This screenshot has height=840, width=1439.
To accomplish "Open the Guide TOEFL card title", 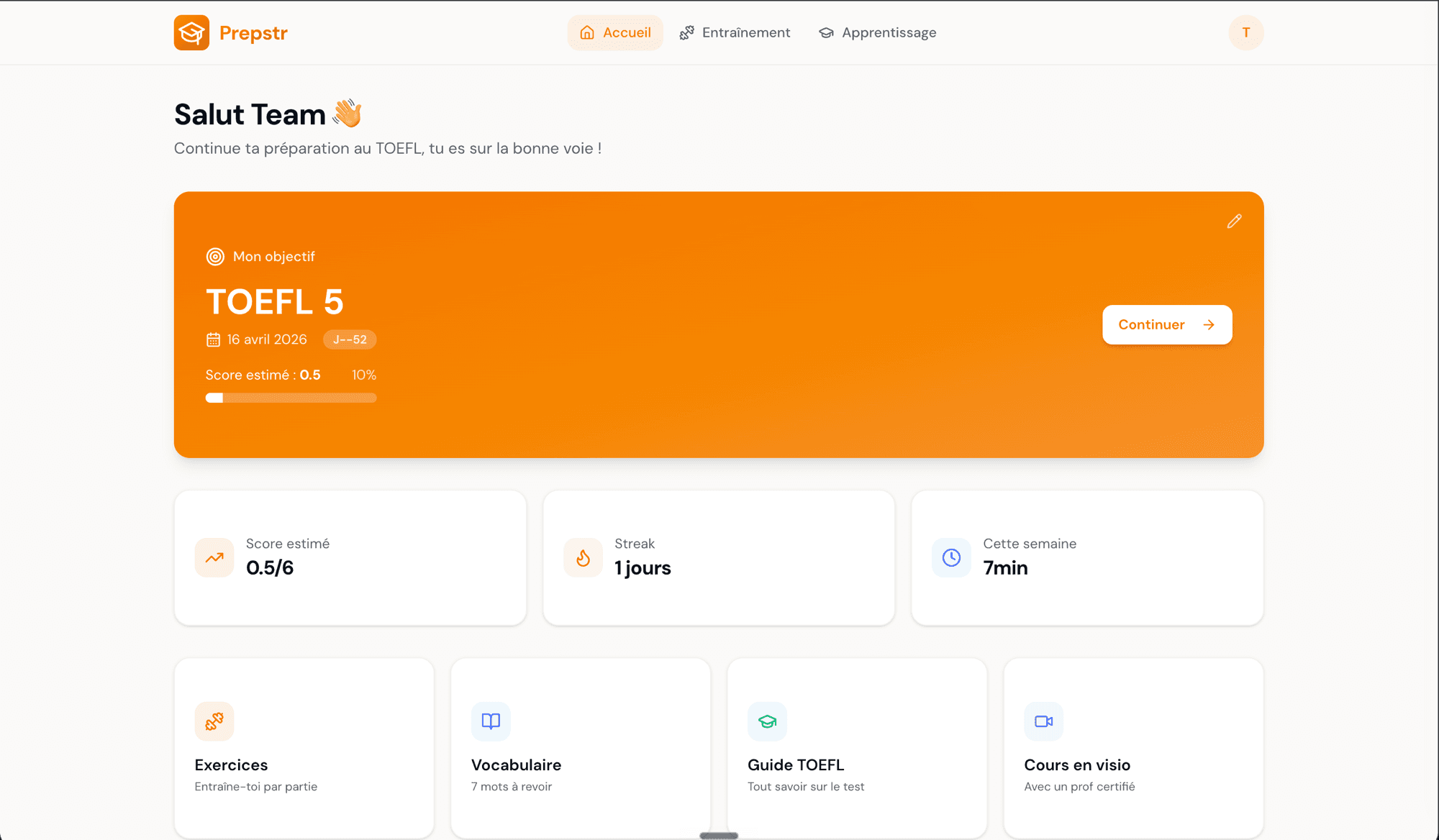I will pos(796,765).
